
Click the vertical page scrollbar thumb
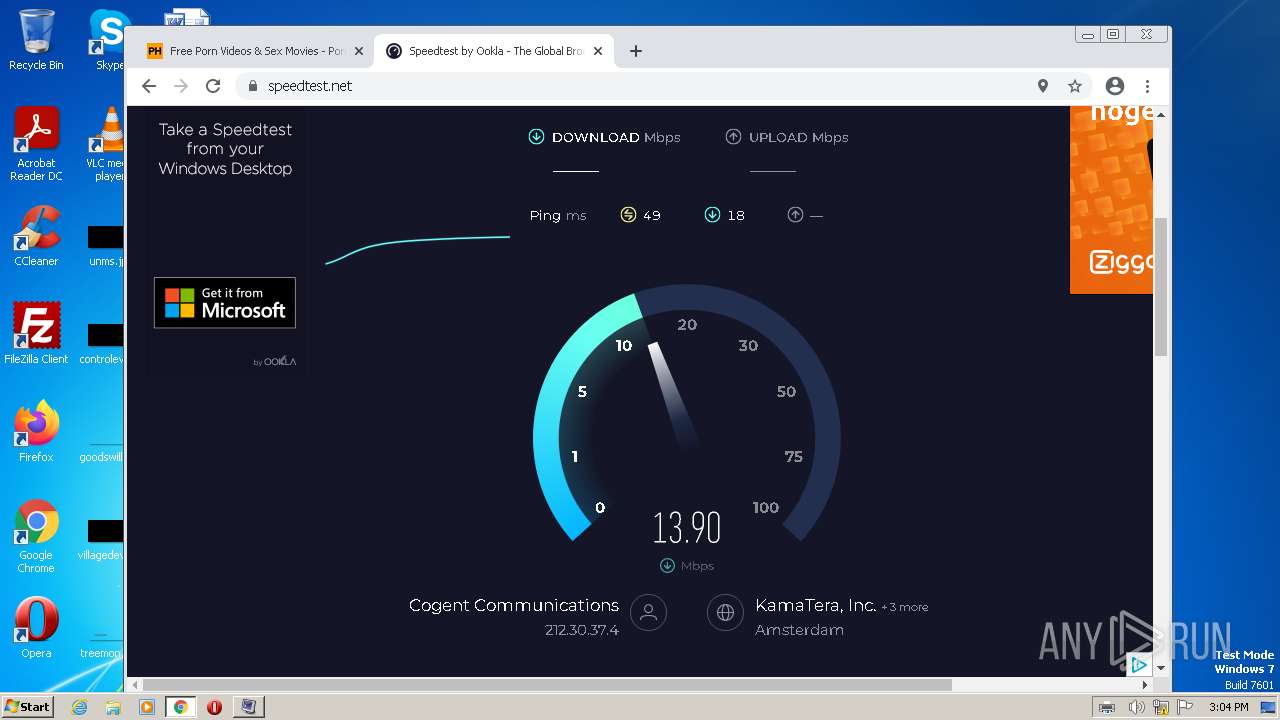pyautogui.click(x=1161, y=286)
